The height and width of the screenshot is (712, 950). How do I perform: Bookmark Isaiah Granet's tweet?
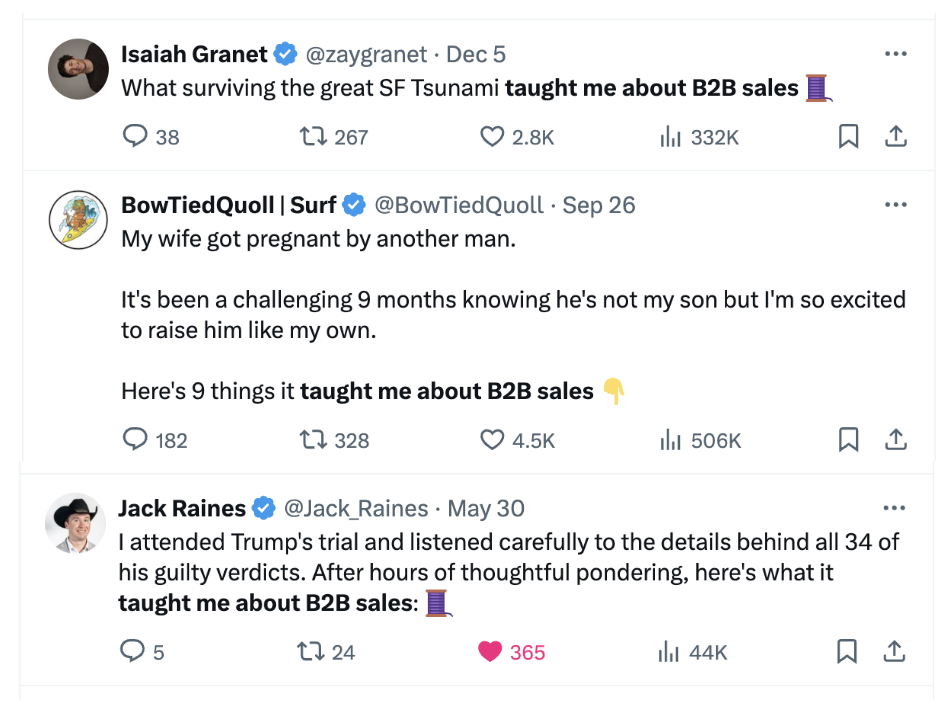pos(848,137)
